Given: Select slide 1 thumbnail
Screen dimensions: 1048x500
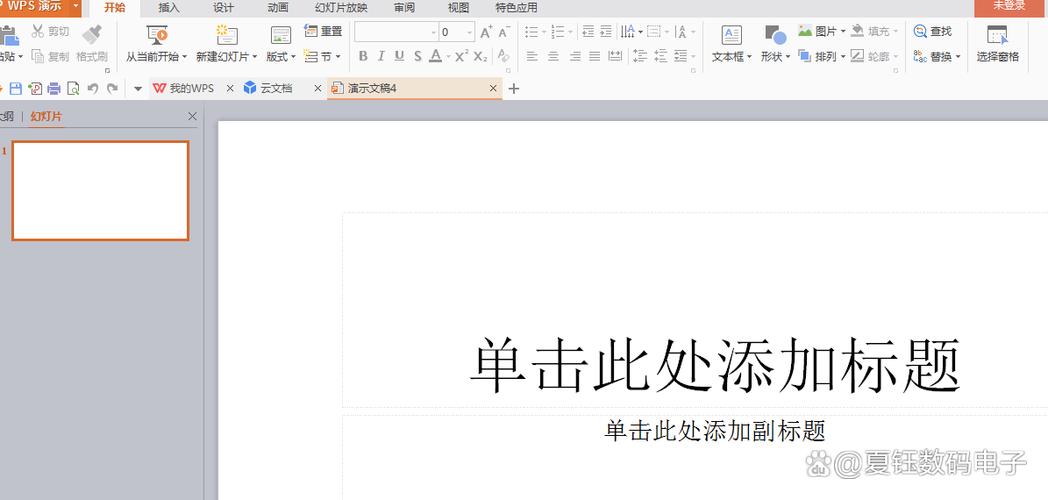Looking at the screenshot, I should point(100,191).
